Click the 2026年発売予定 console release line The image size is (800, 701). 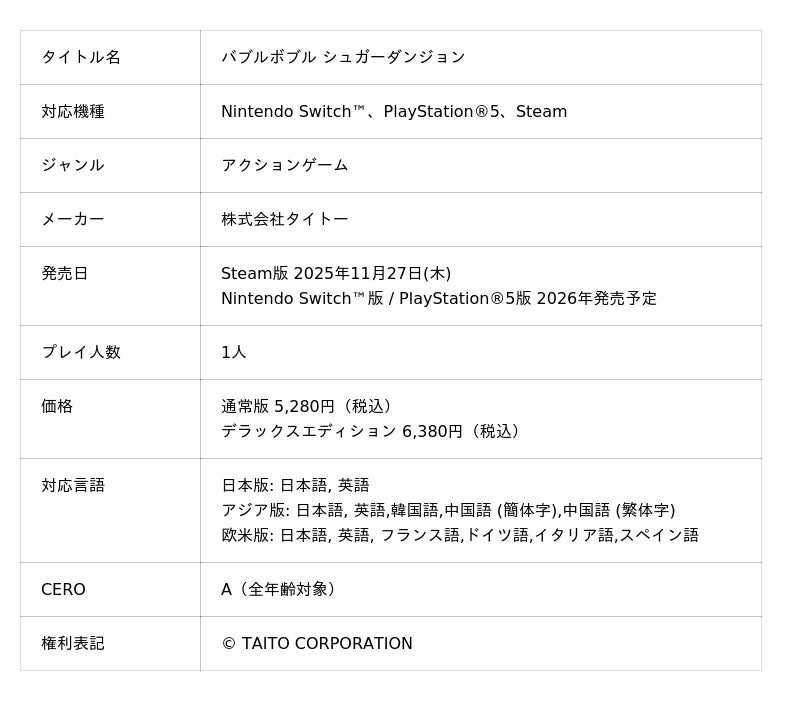(439, 298)
